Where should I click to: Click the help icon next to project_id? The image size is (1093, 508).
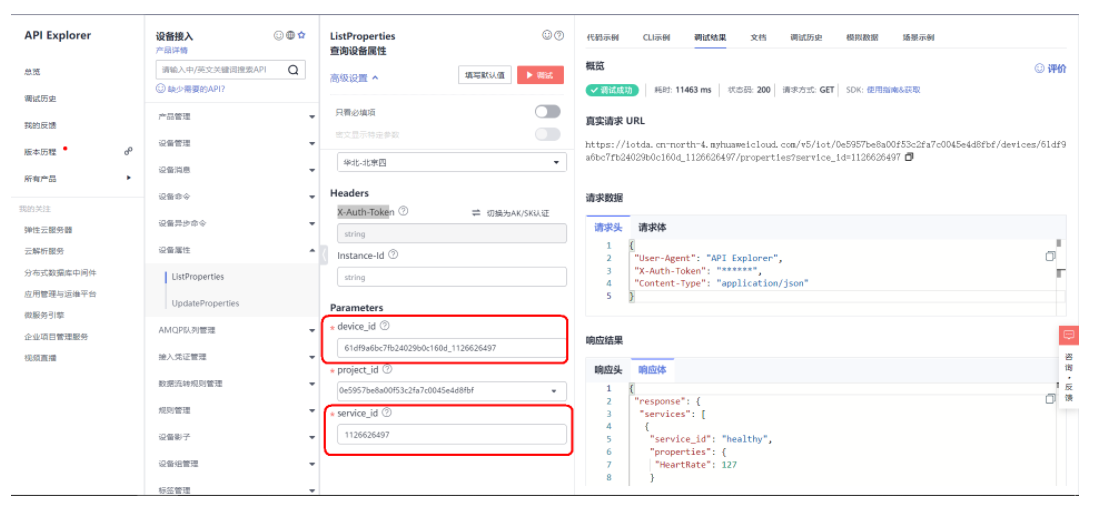pos(388,369)
